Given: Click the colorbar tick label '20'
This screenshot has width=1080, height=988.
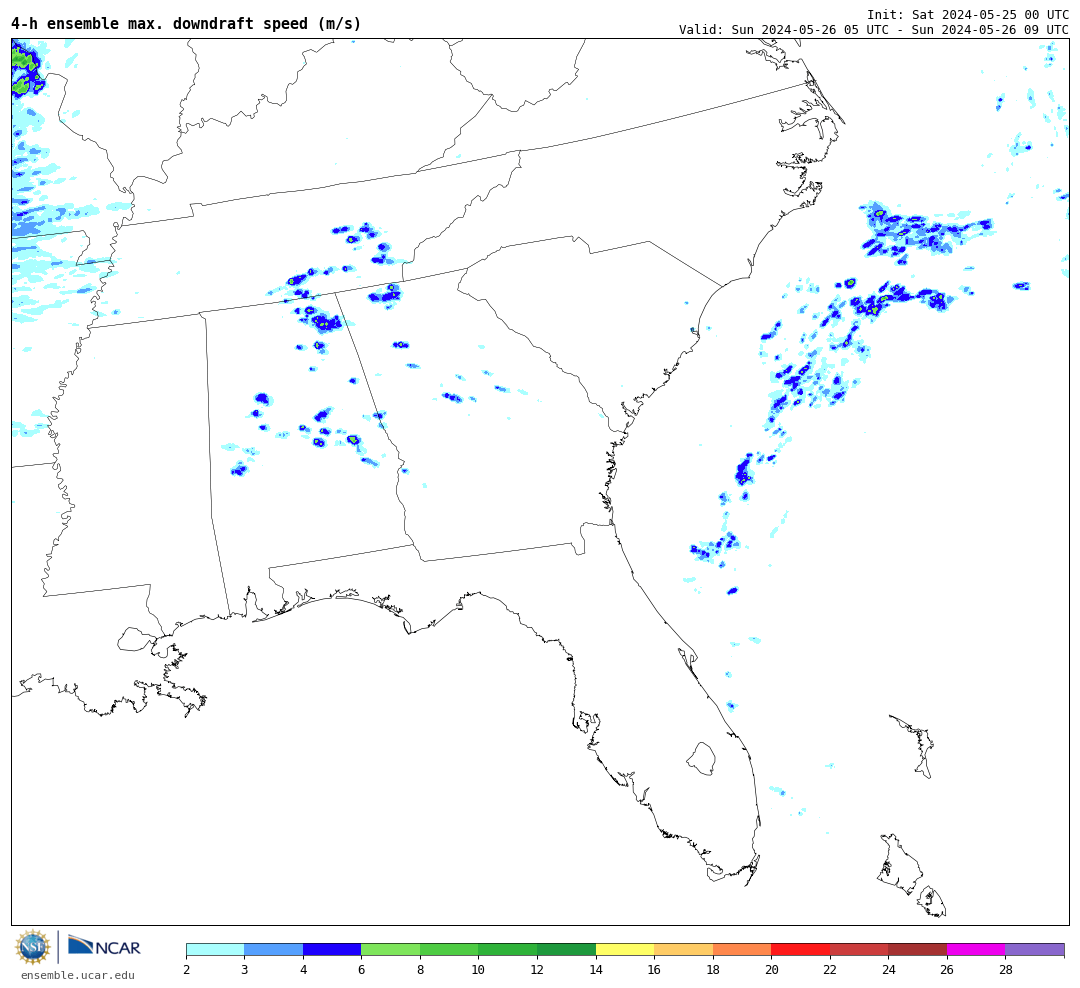Looking at the screenshot, I should pos(771,969).
